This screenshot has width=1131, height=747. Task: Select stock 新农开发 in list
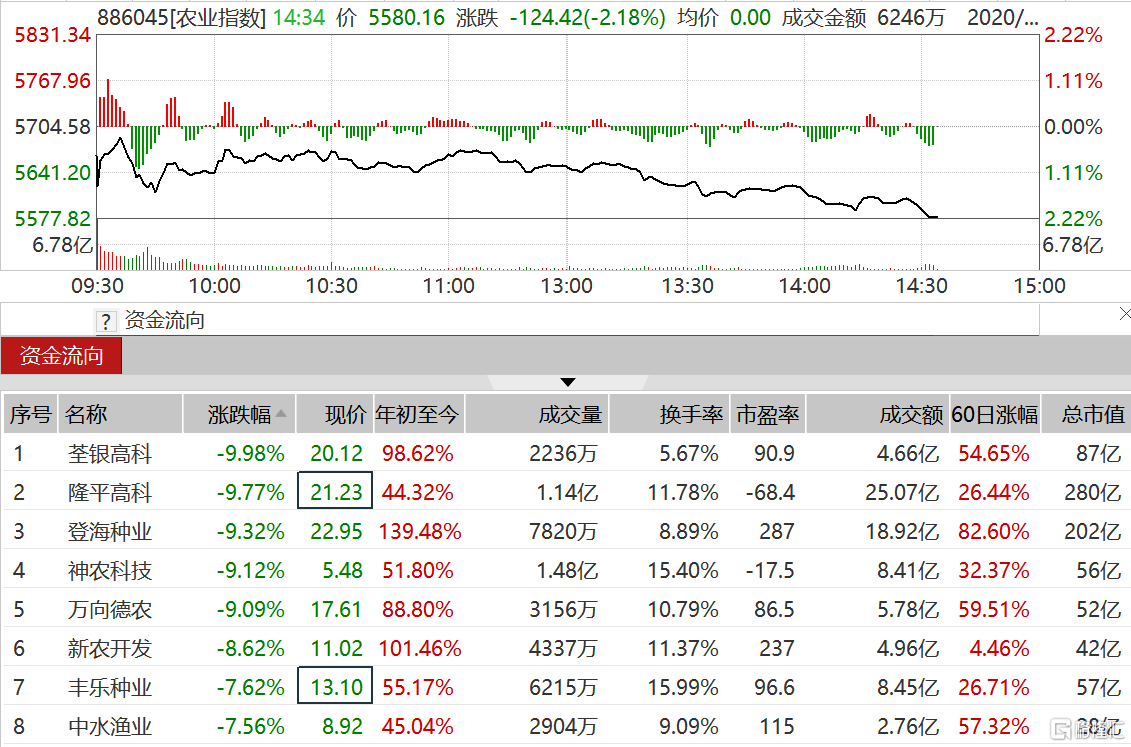(x=110, y=648)
